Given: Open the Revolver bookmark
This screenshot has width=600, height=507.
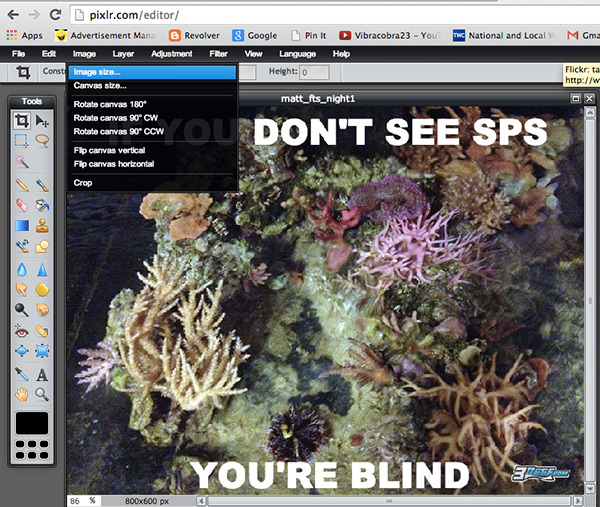Looking at the screenshot, I should 194,36.
